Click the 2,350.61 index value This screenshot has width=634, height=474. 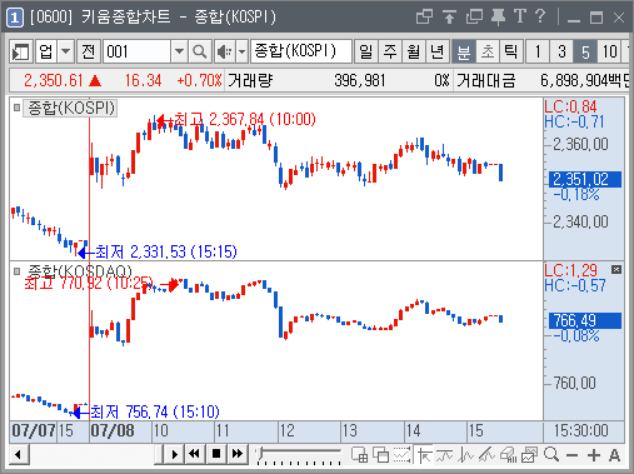tap(53, 80)
